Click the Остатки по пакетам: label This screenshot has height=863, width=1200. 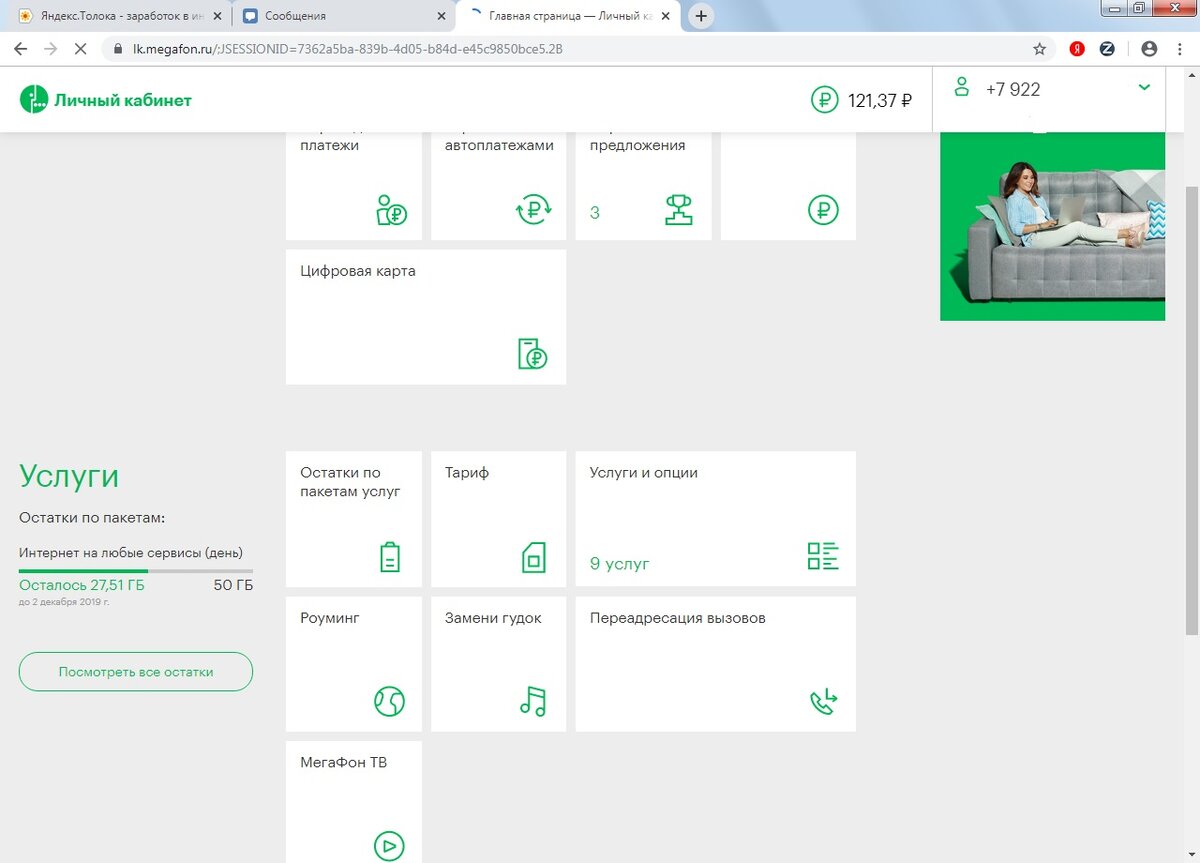[92, 518]
